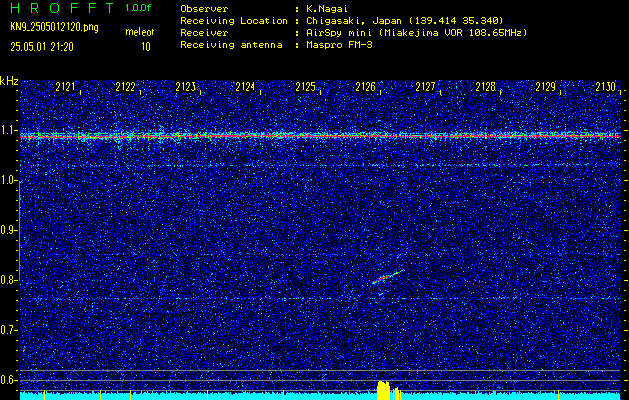
Task: Click the red carrier line below the 1.1 kHz mark
Action: pyautogui.click(x=320, y=137)
